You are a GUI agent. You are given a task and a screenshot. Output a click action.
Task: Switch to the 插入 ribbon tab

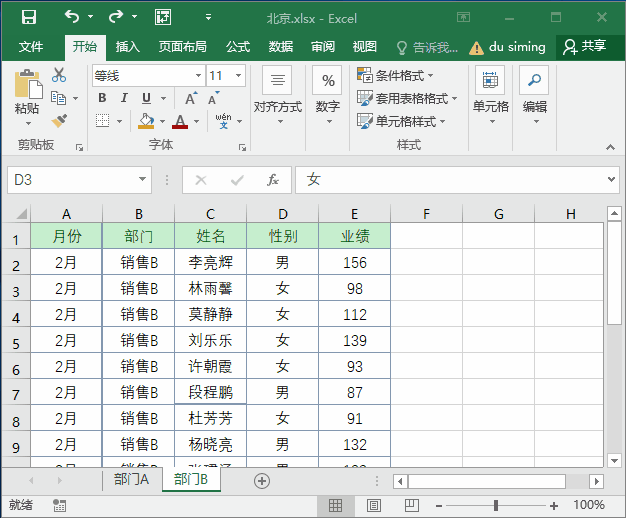click(127, 47)
